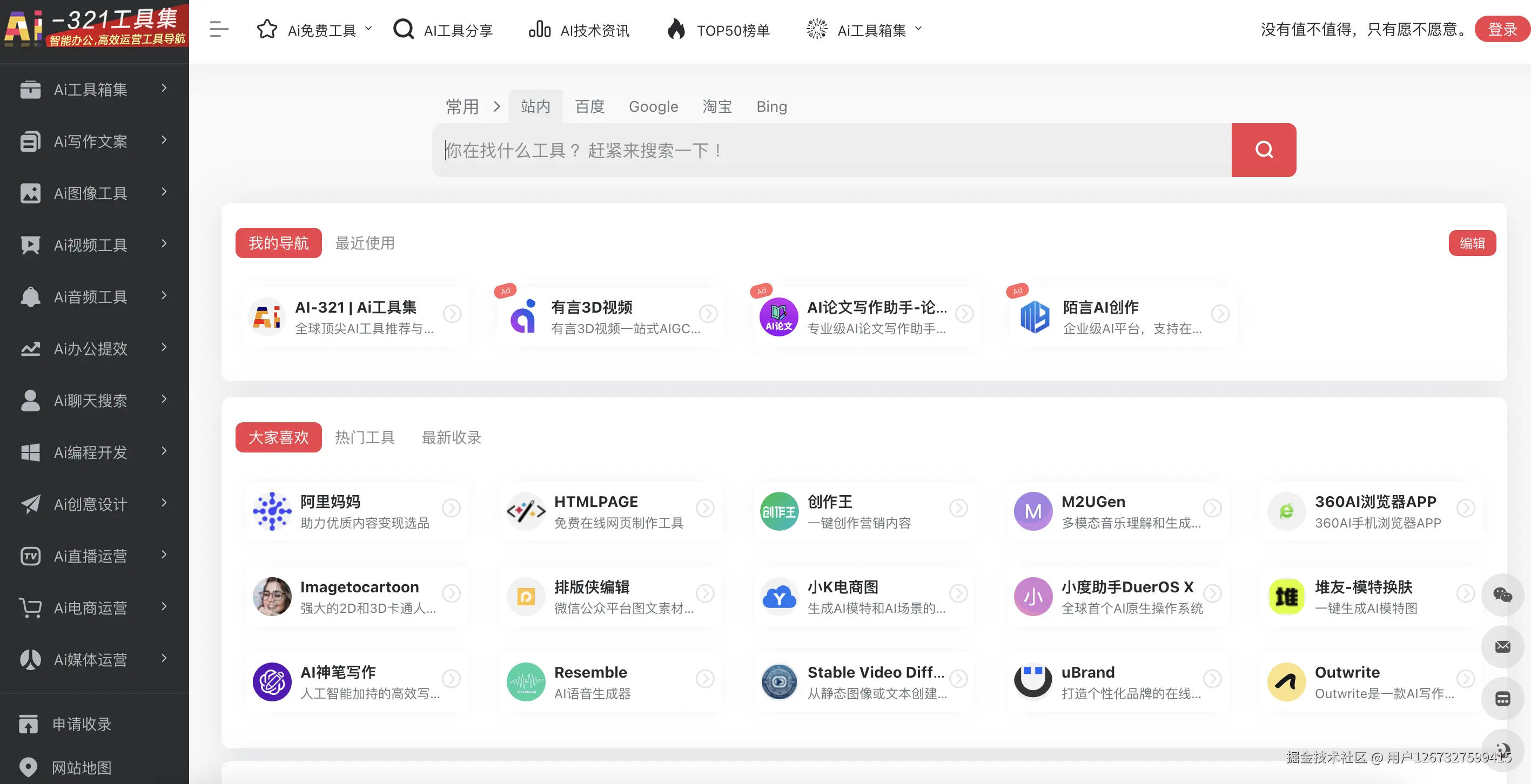Expand the Ai写作文案 category chevron
Viewport: 1531px width, 784px height.
[x=164, y=141]
